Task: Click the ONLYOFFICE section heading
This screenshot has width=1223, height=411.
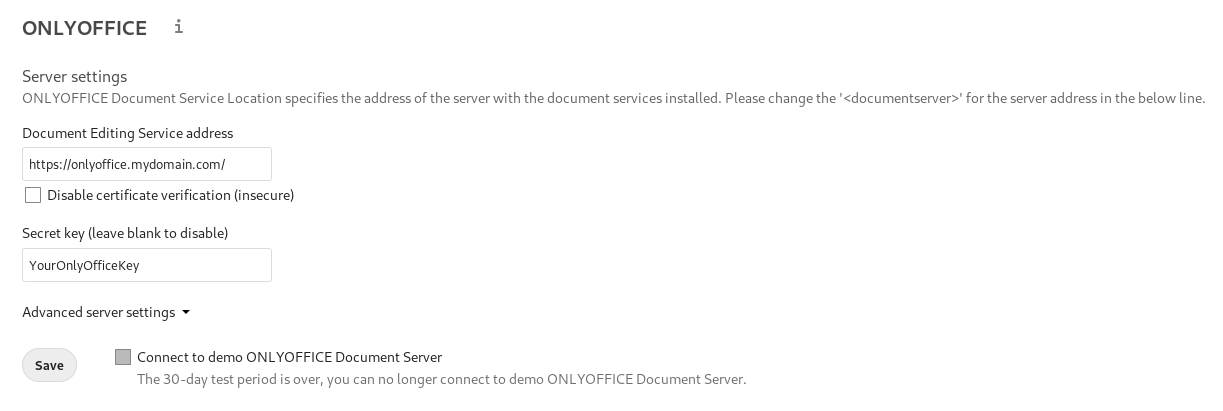Action: 85,29
